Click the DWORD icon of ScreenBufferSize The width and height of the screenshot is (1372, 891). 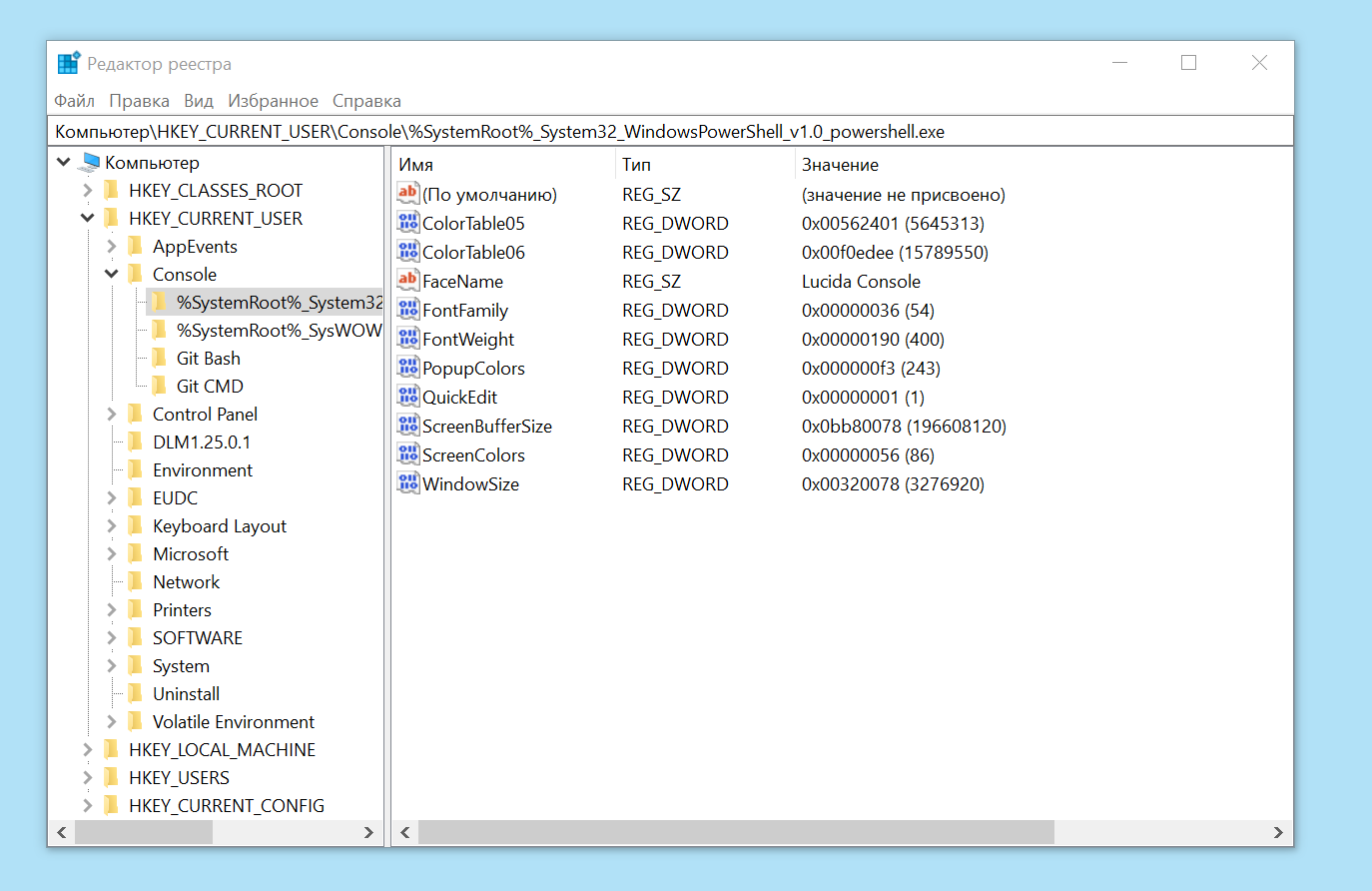coord(408,426)
